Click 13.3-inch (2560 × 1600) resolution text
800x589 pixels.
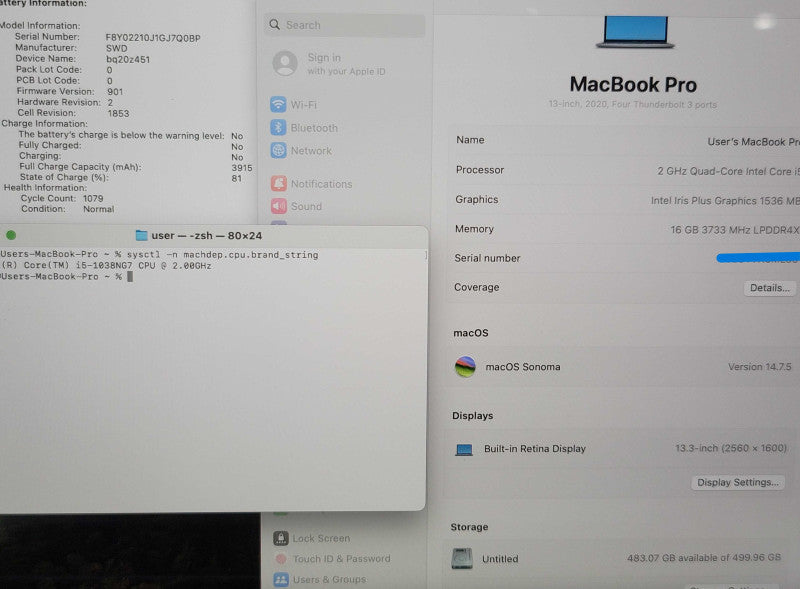tap(731, 448)
